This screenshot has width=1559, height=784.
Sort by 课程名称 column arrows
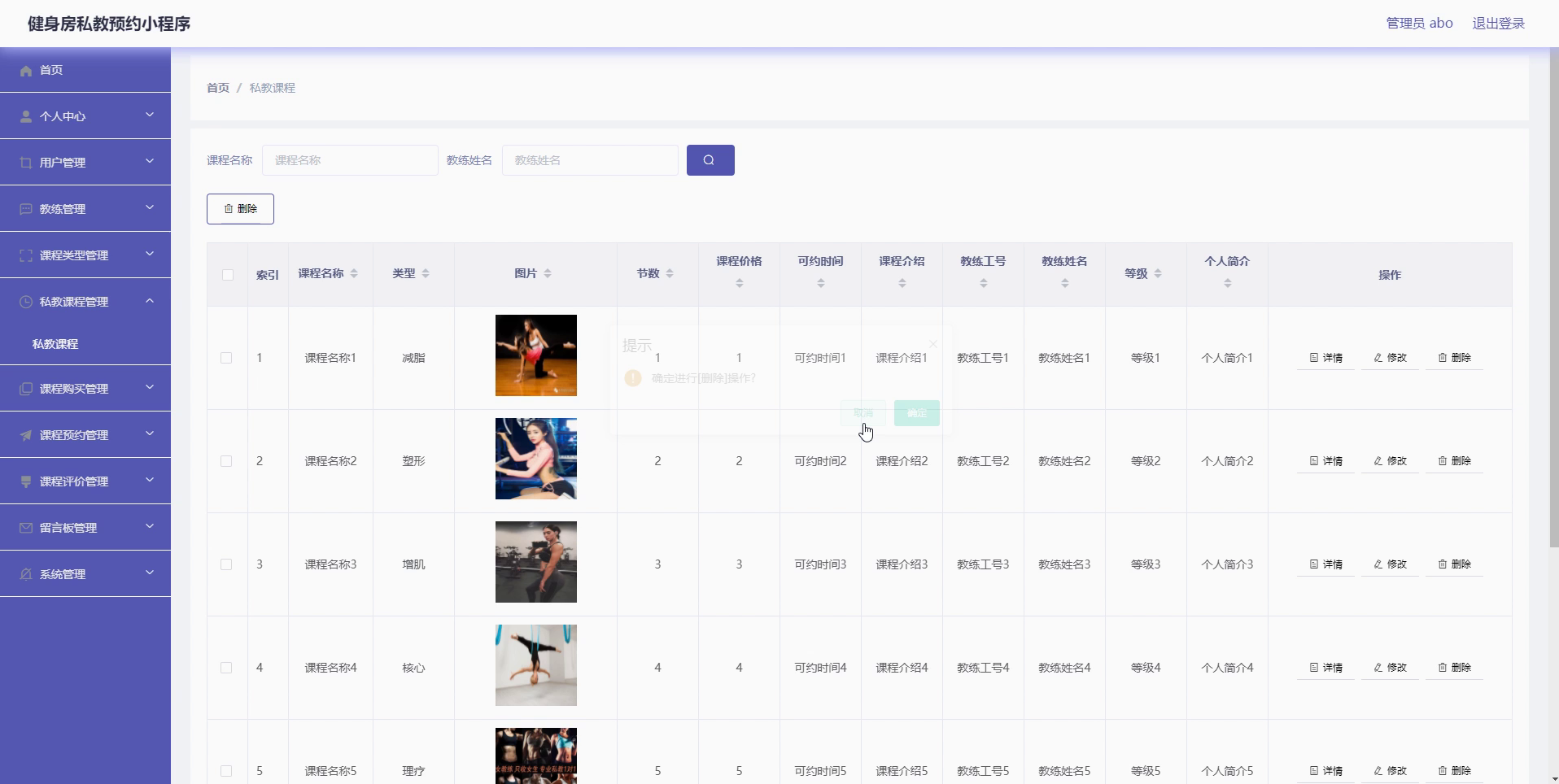(354, 273)
